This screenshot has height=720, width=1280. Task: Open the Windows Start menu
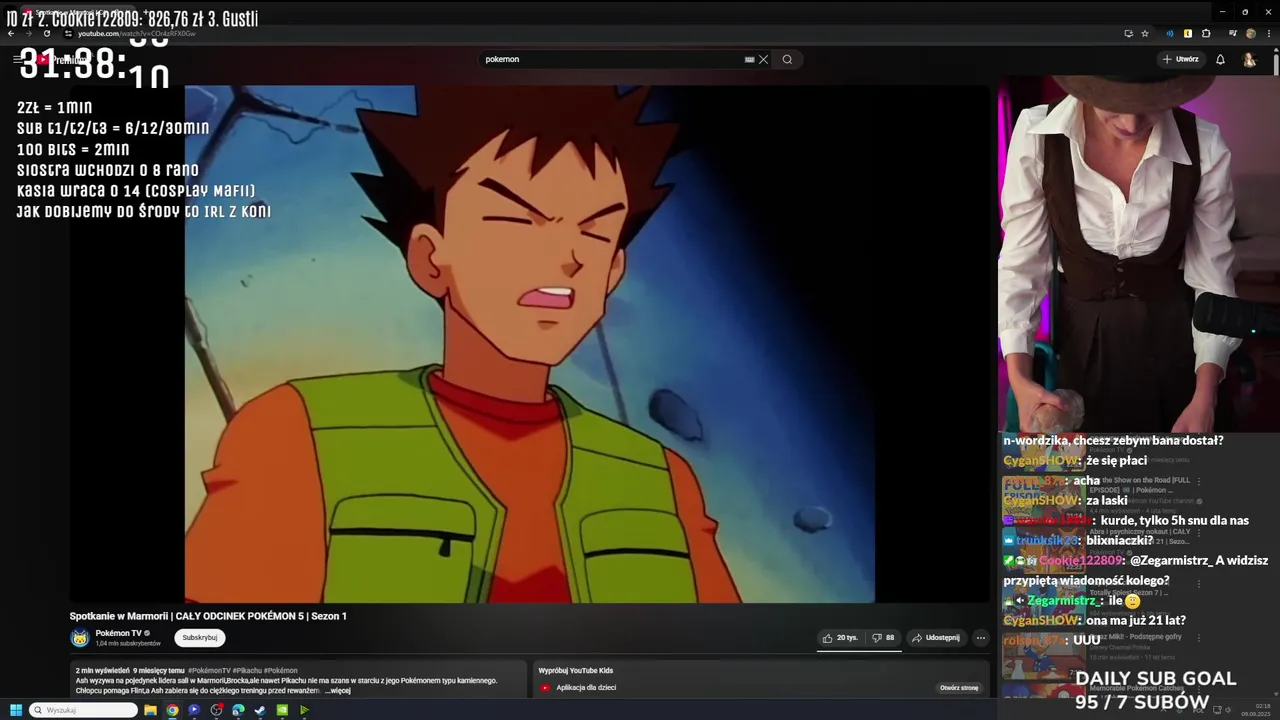(x=15, y=710)
